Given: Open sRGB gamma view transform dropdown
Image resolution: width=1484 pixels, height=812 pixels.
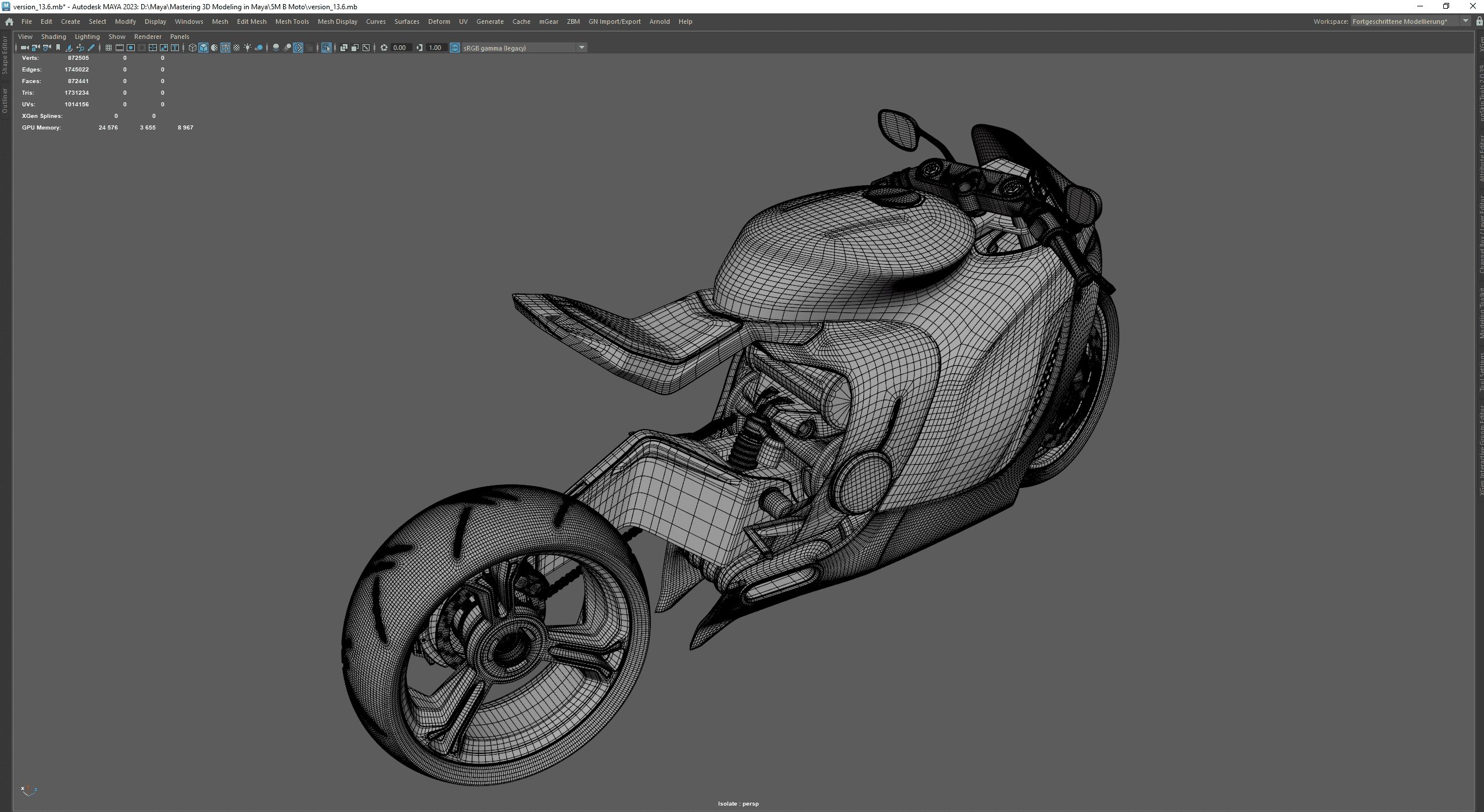Looking at the screenshot, I should 582,48.
